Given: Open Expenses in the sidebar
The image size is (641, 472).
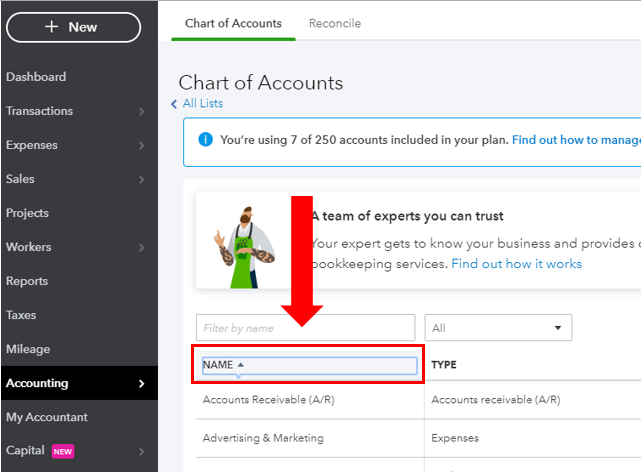Looking at the screenshot, I should point(31,145).
